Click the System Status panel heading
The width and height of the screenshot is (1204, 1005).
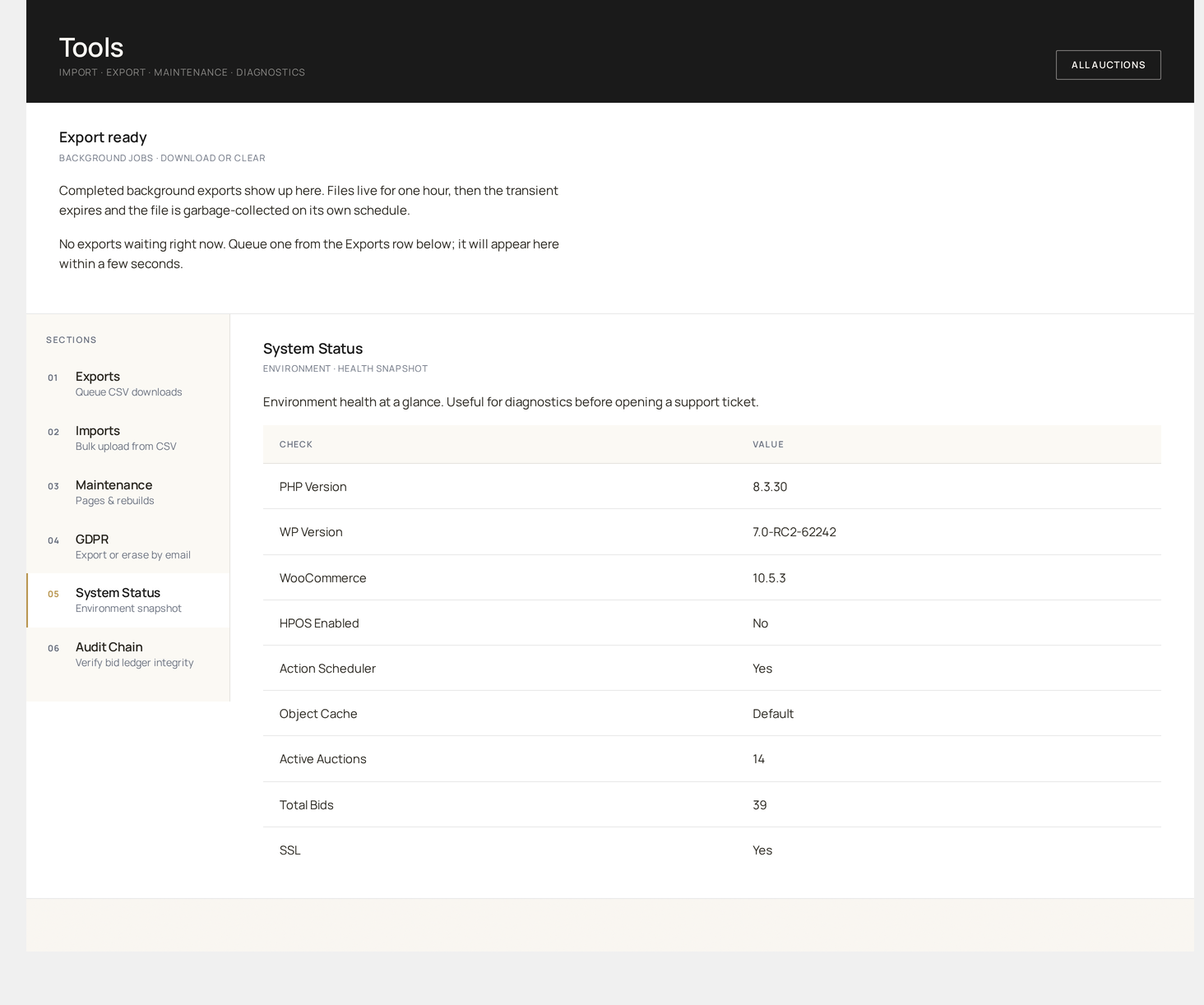313,349
